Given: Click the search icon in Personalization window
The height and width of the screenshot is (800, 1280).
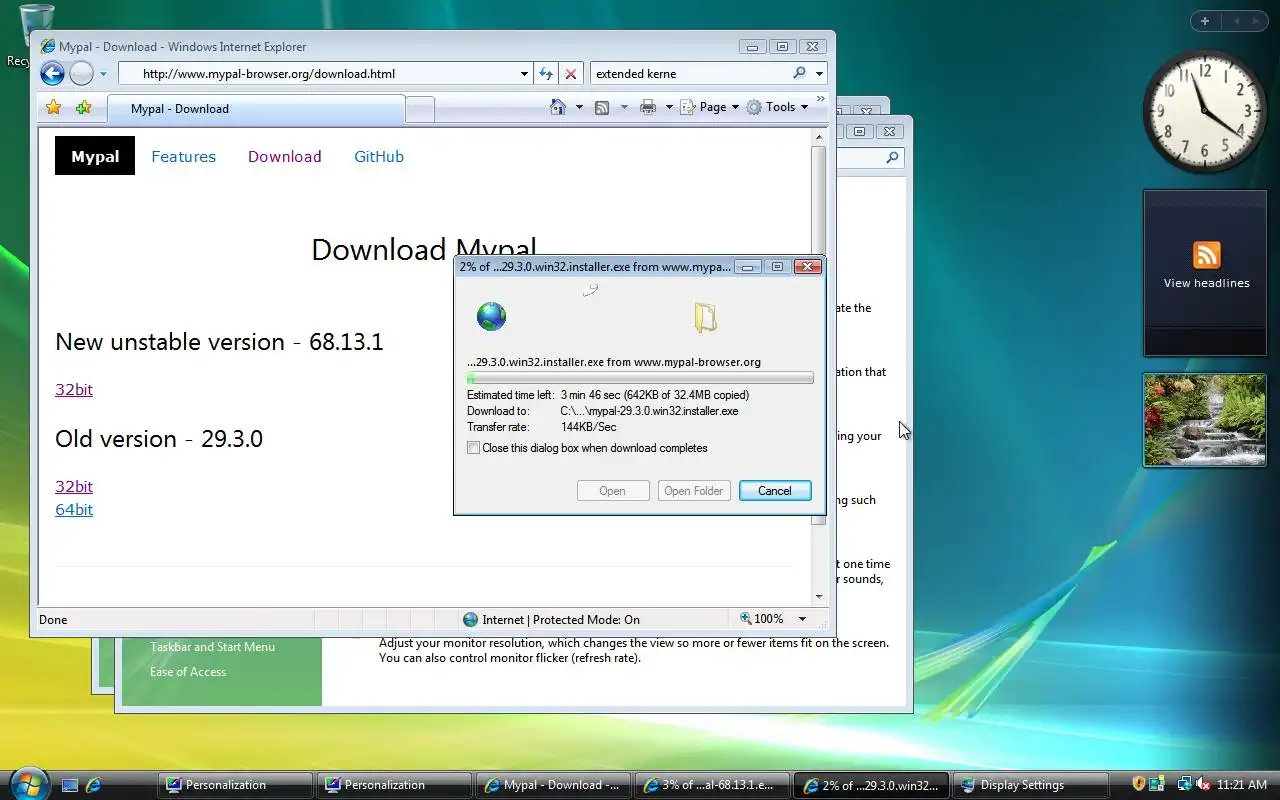Looking at the screenshot, I should click(892, 157).
